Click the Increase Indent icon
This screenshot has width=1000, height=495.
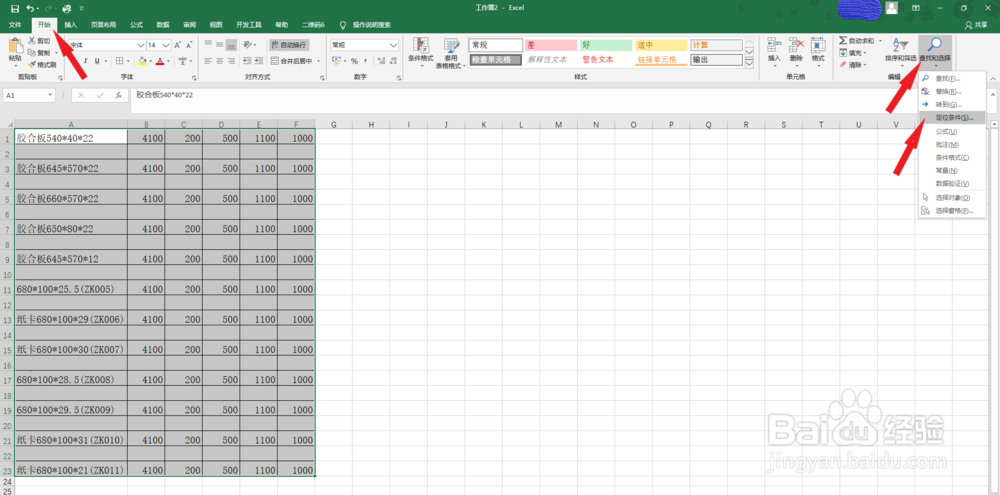click(x=258, y=61)
